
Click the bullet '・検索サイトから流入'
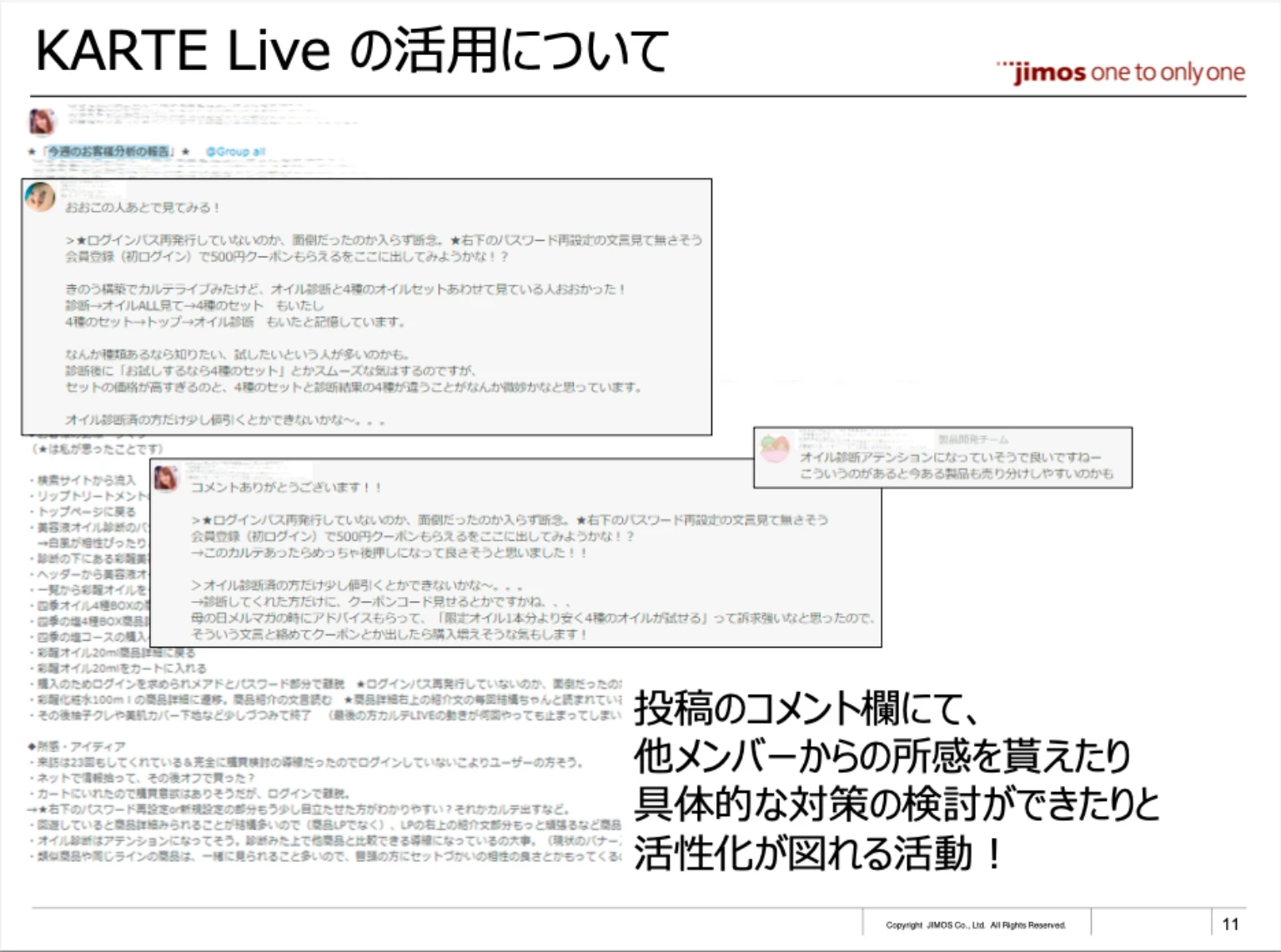point(83,480)
